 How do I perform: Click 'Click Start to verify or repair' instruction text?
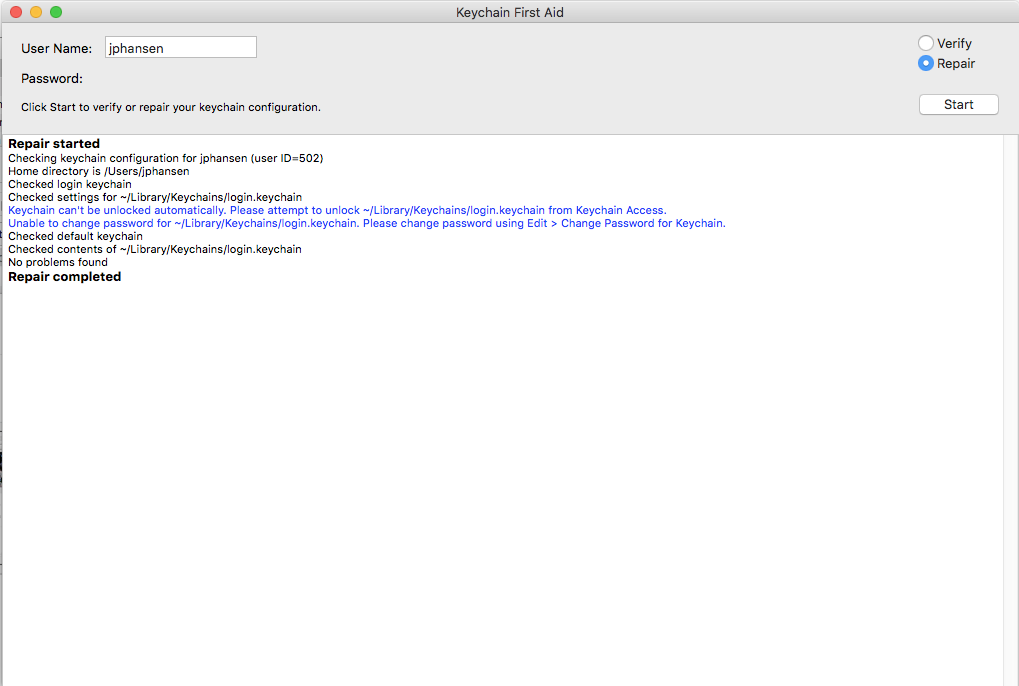pos(171,107)
